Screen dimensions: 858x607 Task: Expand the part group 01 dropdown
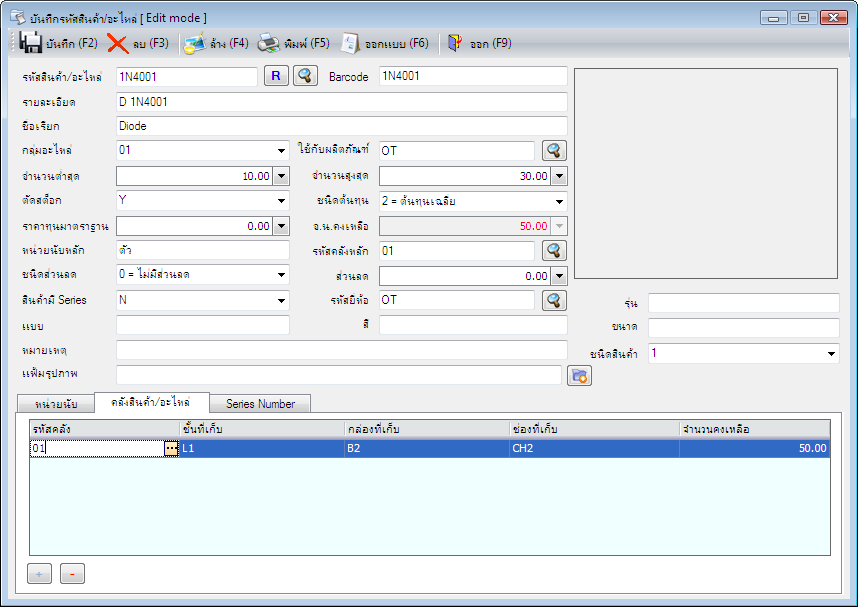281,151
